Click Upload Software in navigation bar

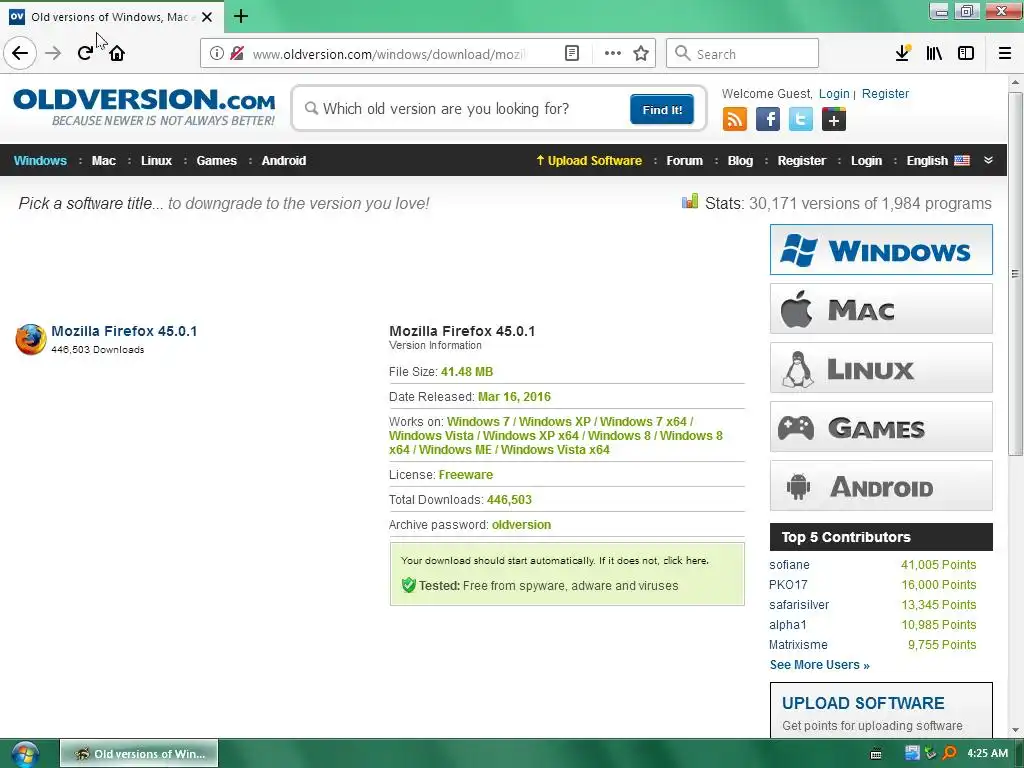(x=589, y=161)
